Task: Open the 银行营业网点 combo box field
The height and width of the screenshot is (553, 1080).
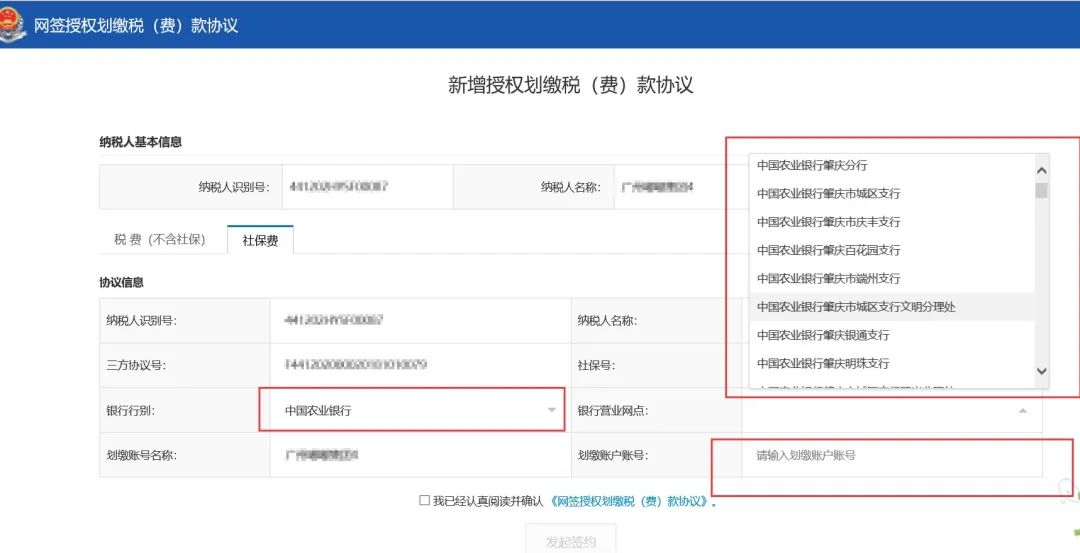Action: pos(892,410)
